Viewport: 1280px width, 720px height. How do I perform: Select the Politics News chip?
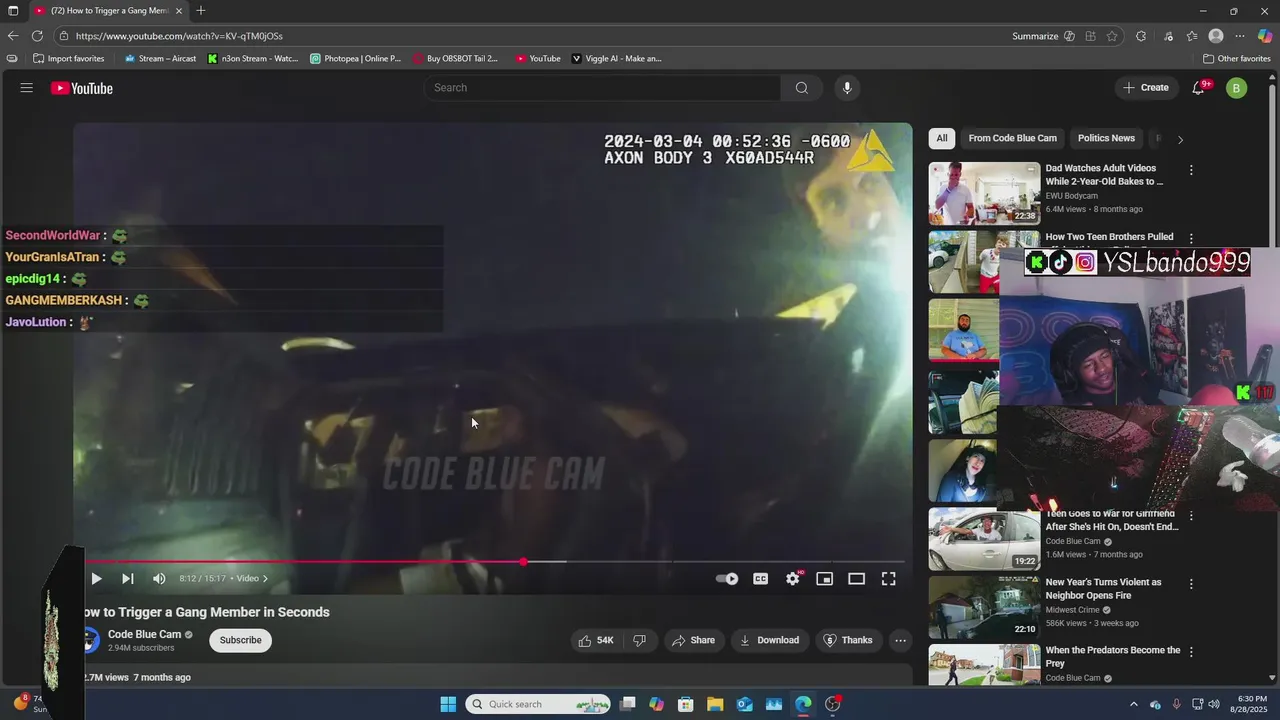tap(1106, 138)
